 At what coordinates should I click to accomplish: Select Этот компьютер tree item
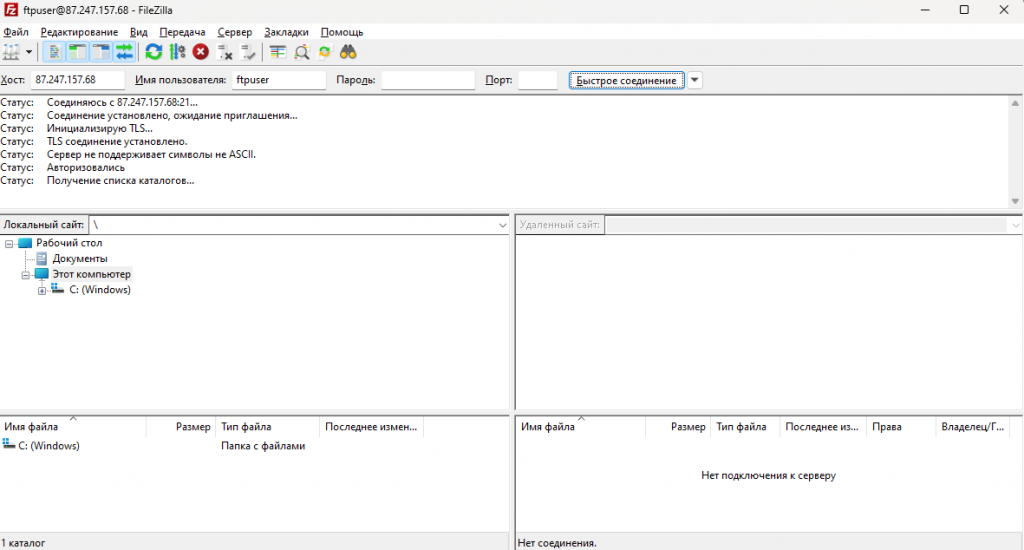point(91,274)
